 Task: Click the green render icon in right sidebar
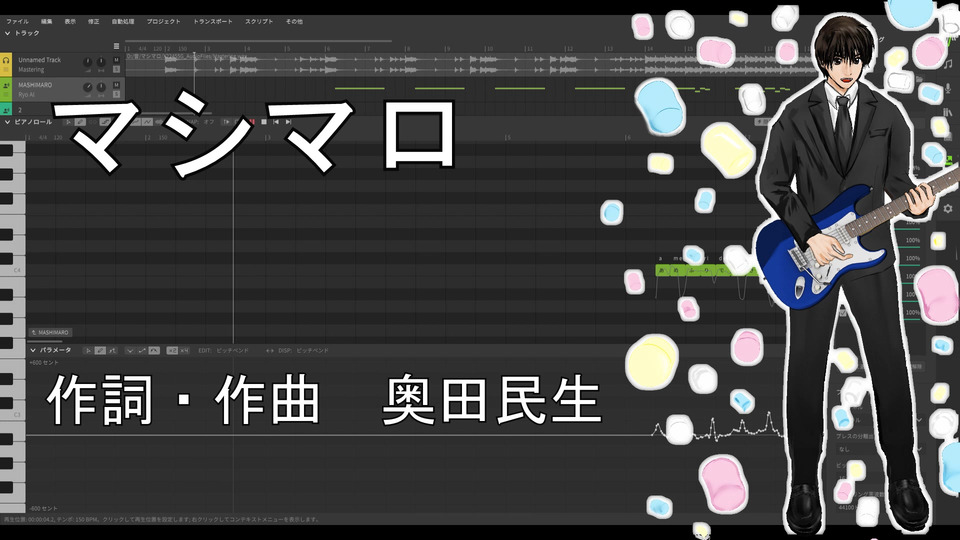(948, 160)
